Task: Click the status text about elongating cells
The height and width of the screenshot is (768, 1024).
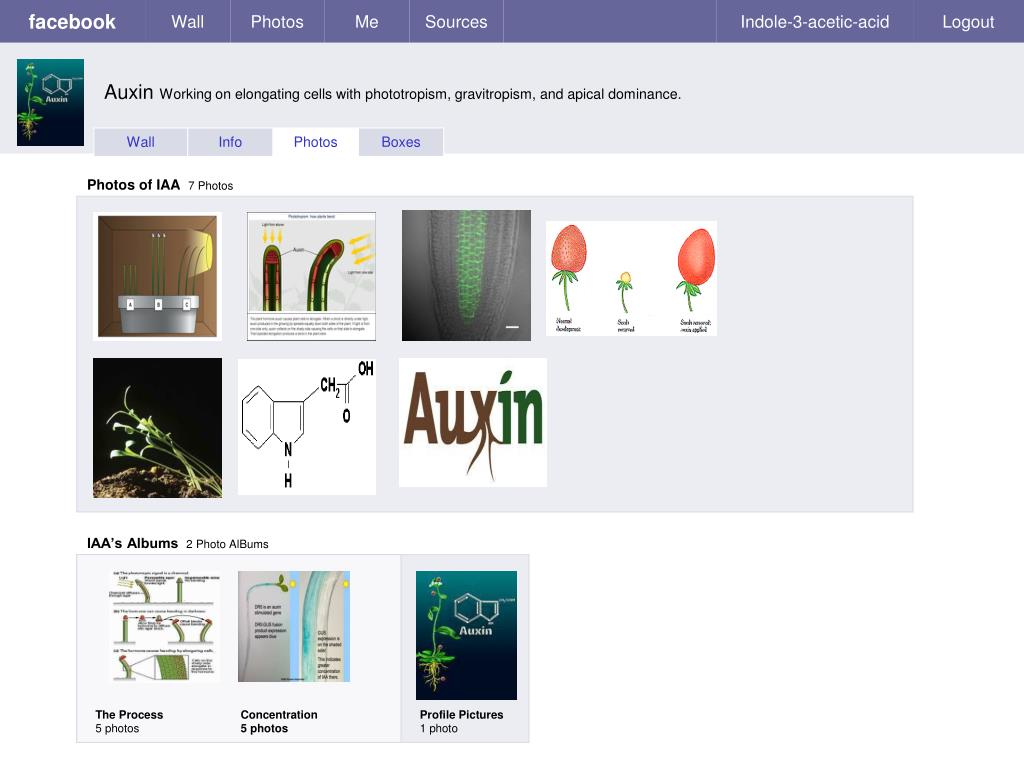Action: click(x=420, y=94)
